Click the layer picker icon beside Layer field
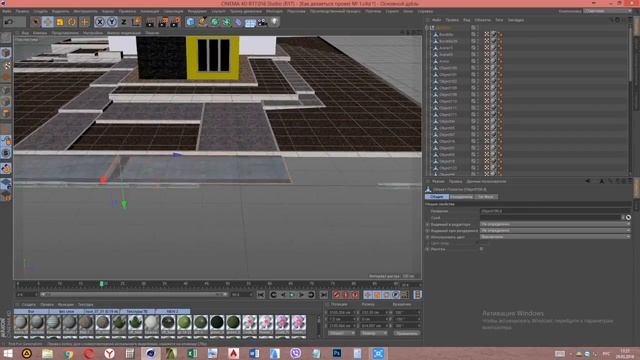The height and width of the screenshot is (360, 640). (628, 218)
